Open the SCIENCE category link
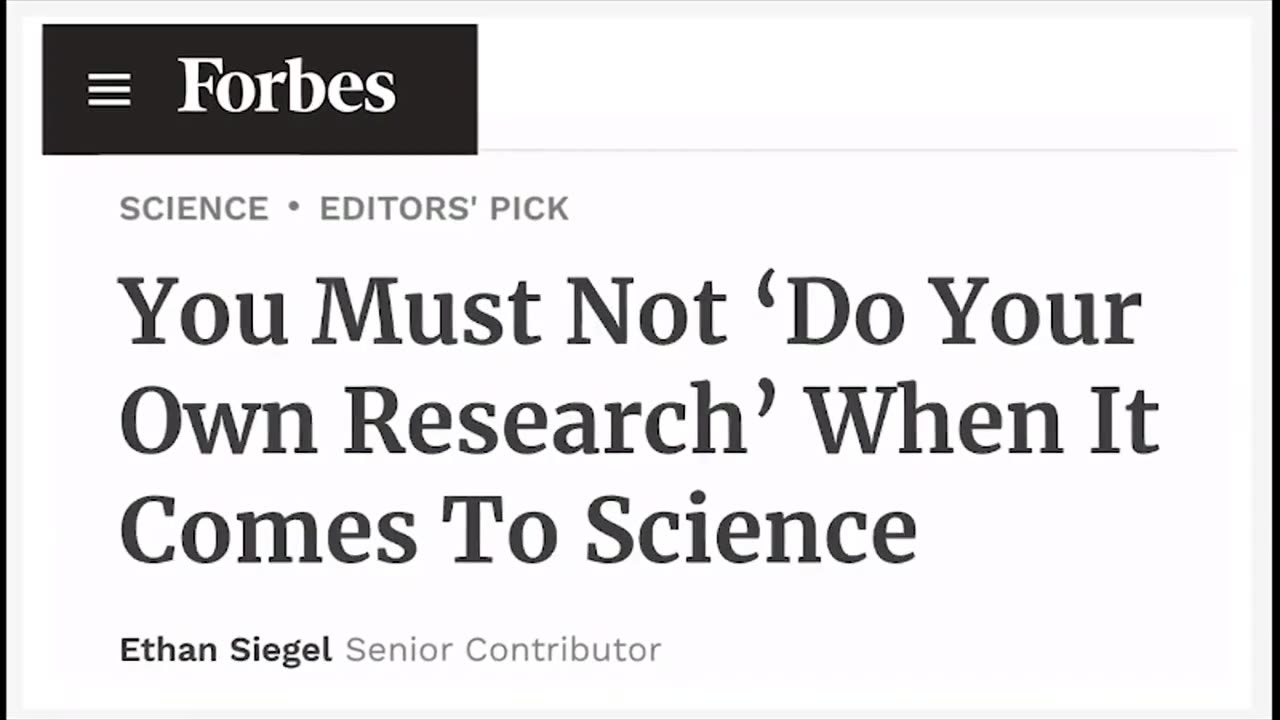 pyautogui.click(x=194, y=208)
